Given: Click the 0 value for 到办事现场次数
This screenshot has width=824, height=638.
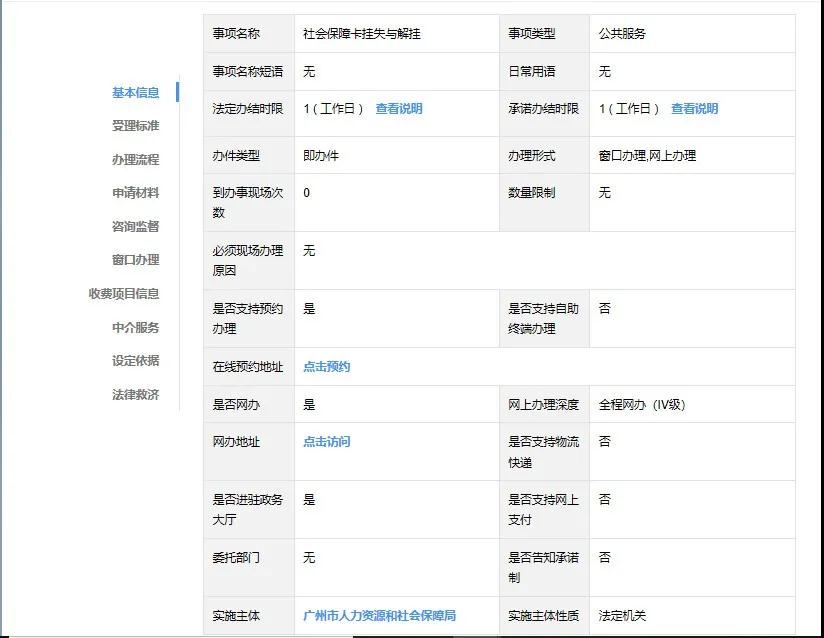Looking at the screenshot, I should [x=306, y=193].
